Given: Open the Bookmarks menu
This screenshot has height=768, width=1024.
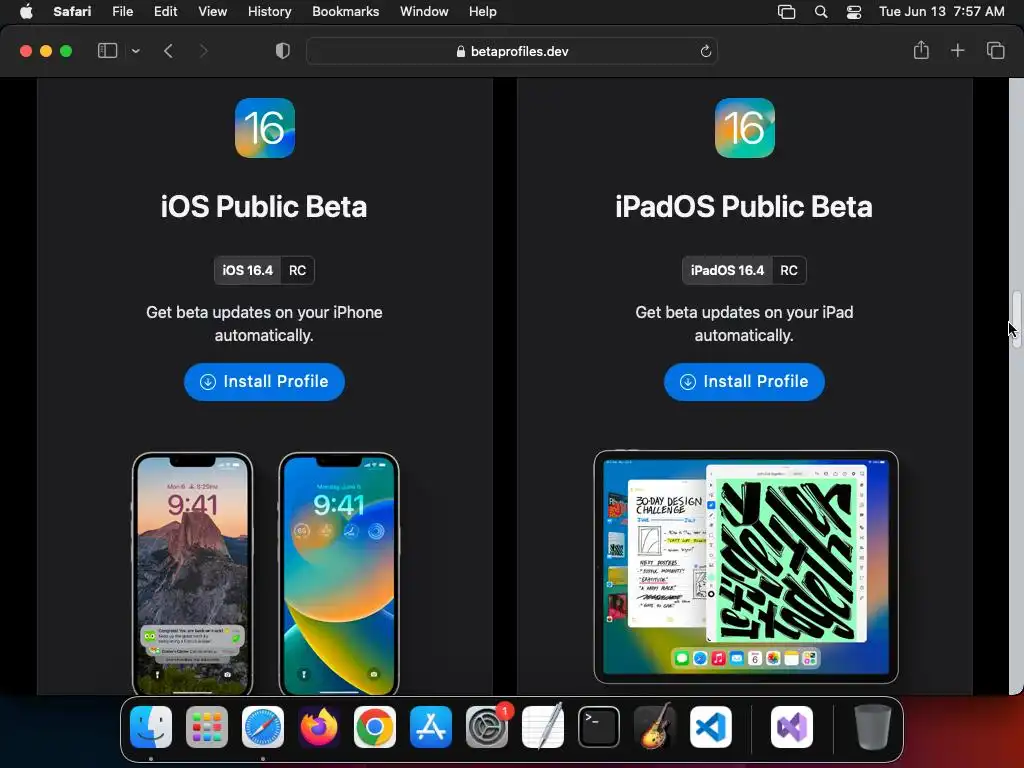Looking at the screenshot, I should (x=345, y=12).
